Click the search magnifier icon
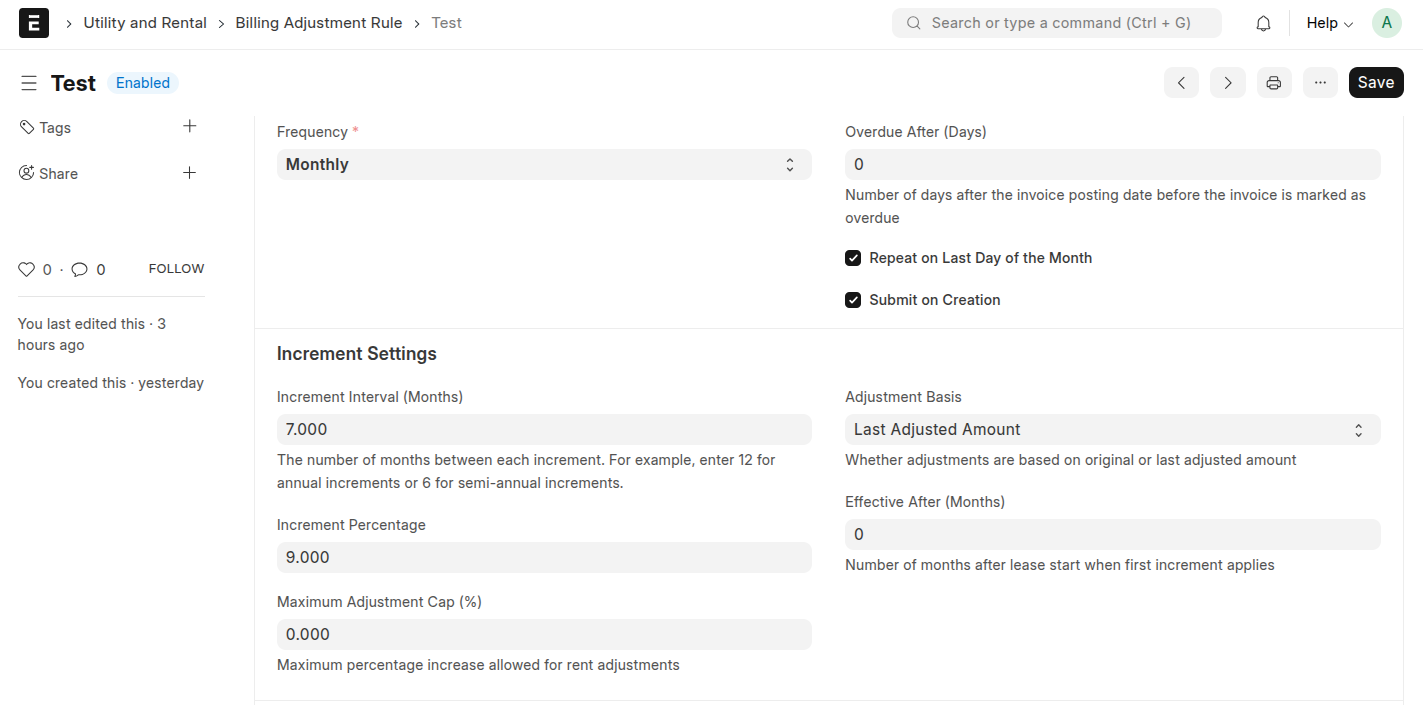 (x=913, y=23)
